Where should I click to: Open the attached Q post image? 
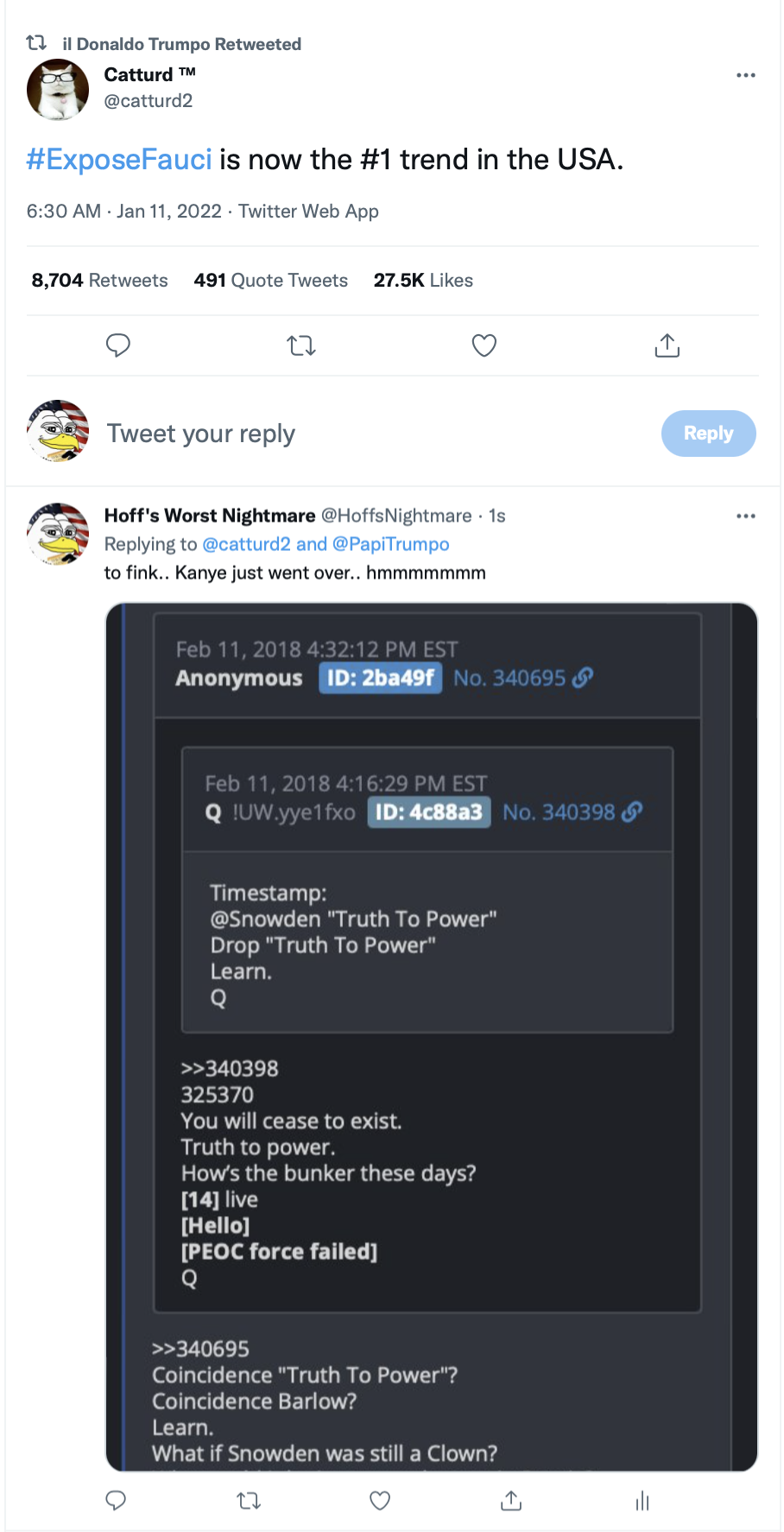(432, 1037)
